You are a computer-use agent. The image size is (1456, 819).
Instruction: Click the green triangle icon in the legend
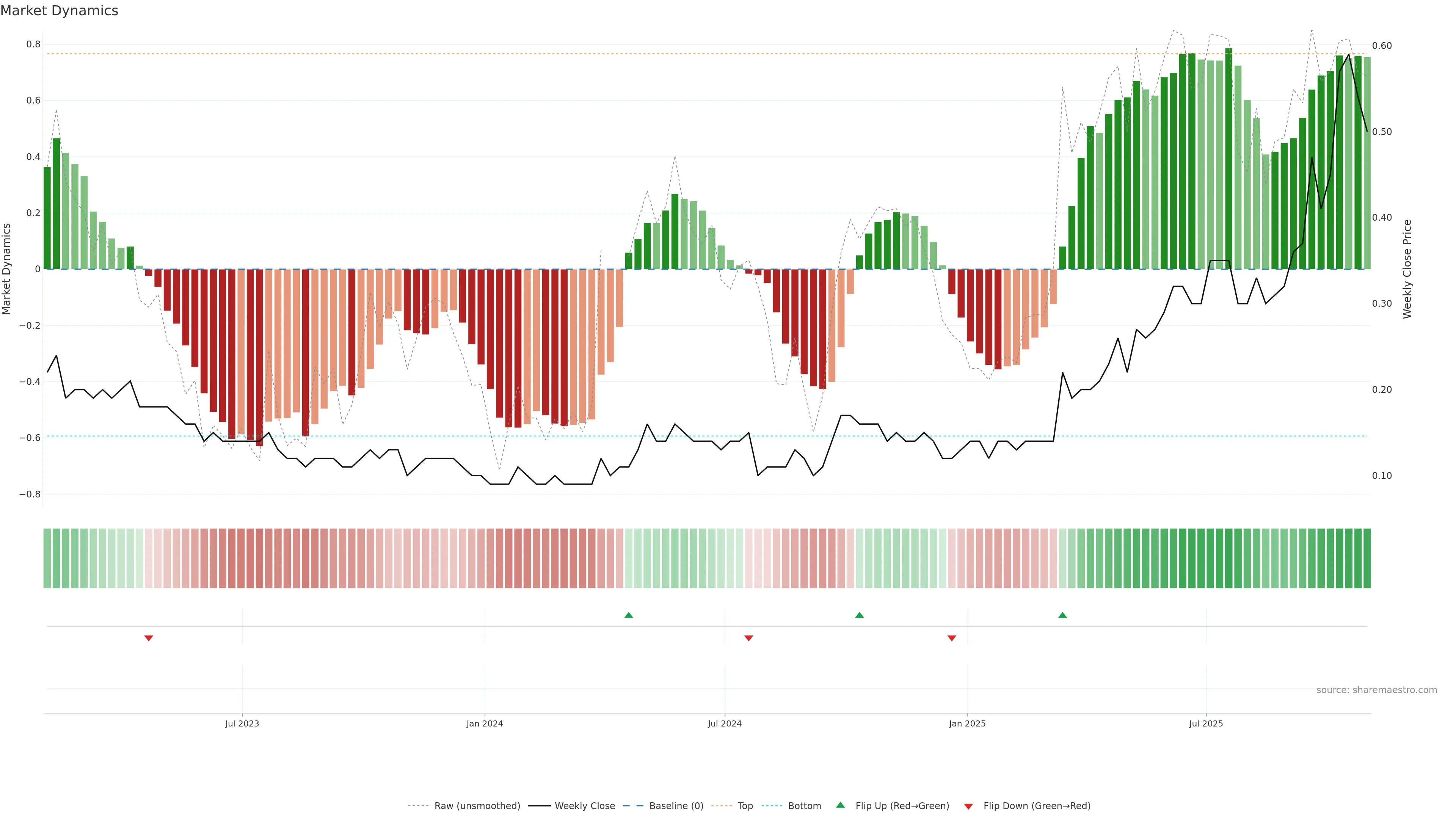pyautogui.click(x=841, y=805)
